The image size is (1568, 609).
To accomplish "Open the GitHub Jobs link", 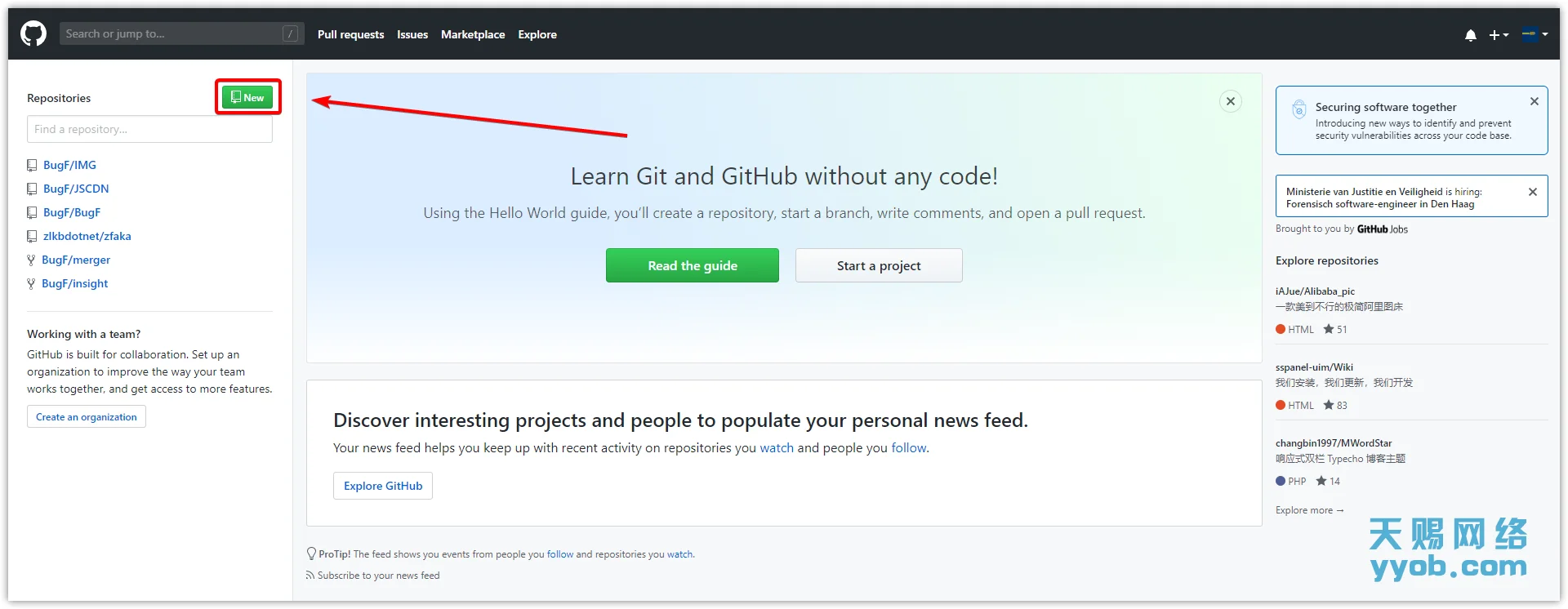I will (x=1383, y=229).
